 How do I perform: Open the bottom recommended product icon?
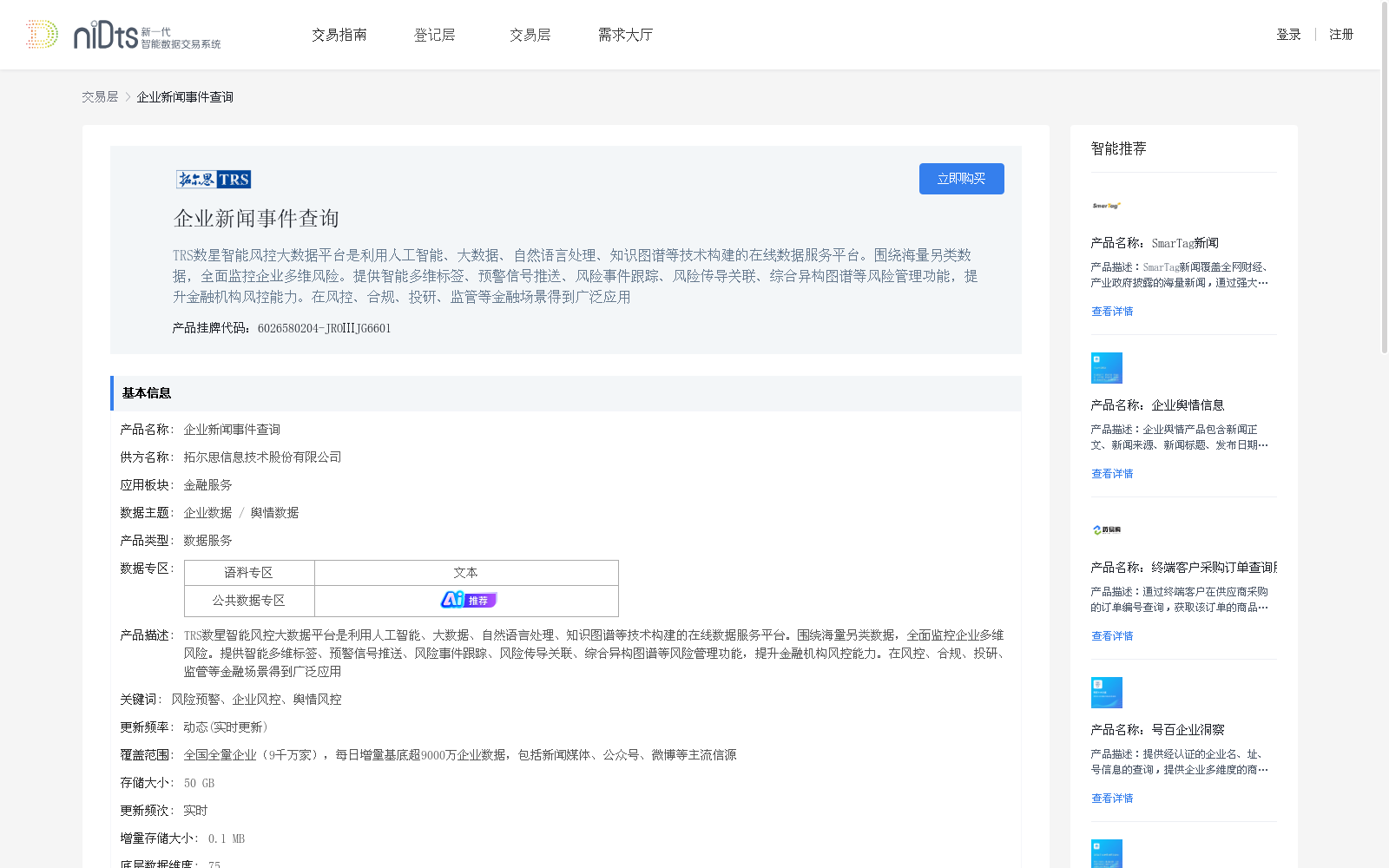(x=1107, y=854)
